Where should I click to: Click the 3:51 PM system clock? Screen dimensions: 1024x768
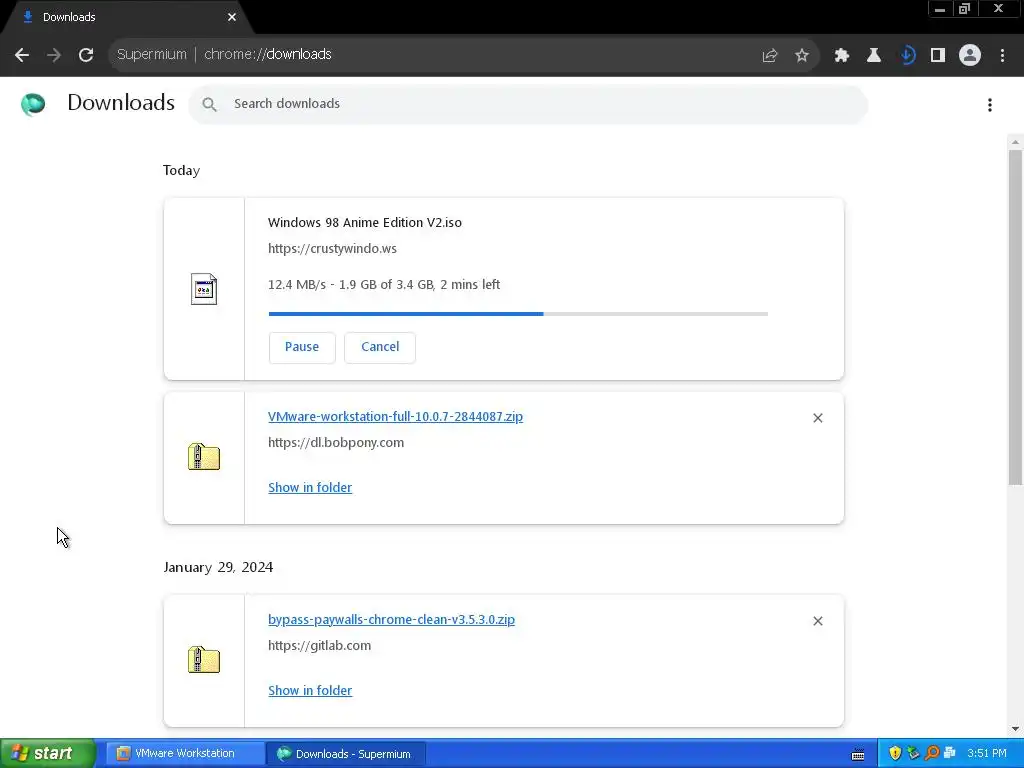coord(987,754)
